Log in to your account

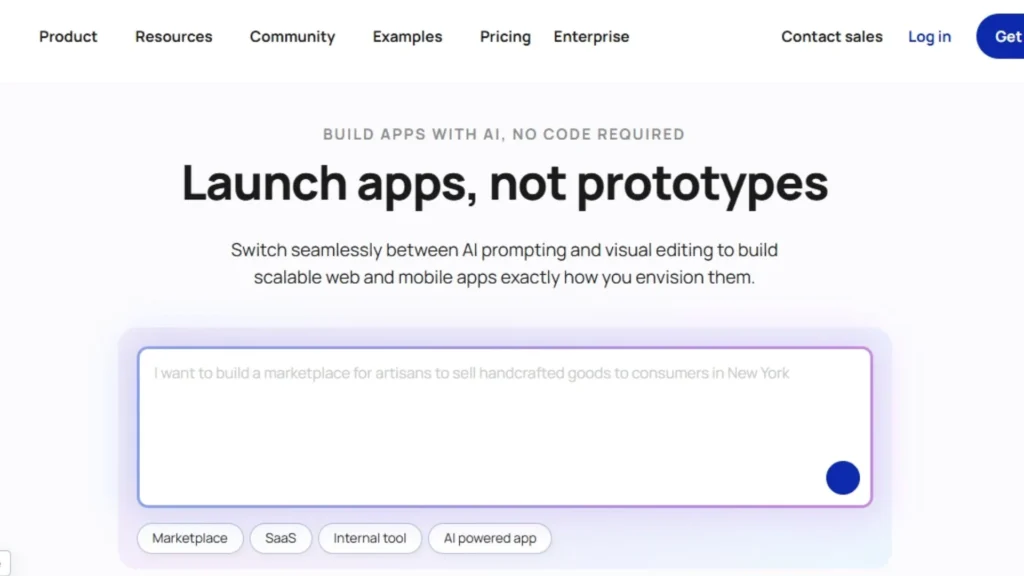929,37
